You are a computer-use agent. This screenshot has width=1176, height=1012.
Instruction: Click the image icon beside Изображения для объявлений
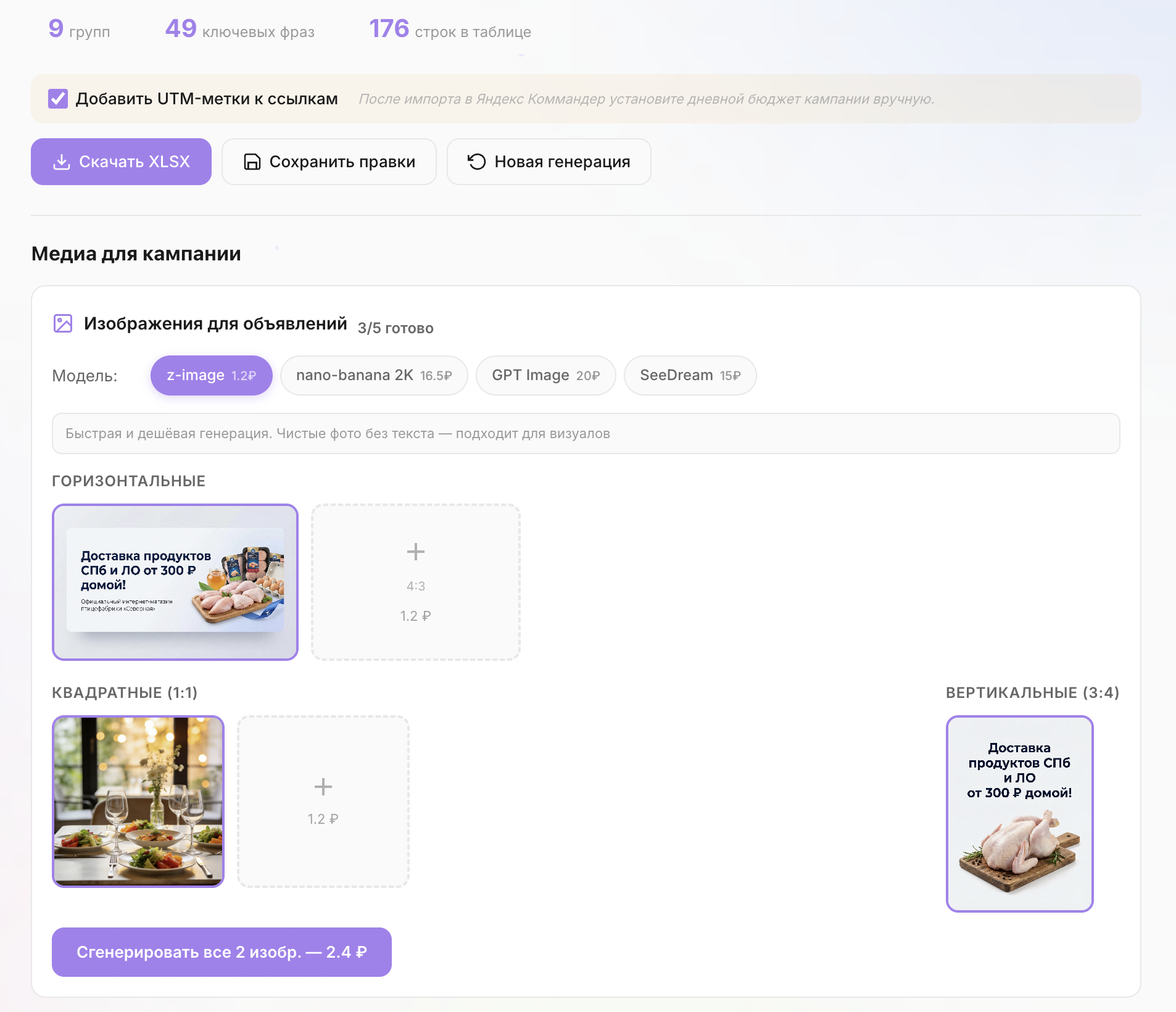(63, 323)
